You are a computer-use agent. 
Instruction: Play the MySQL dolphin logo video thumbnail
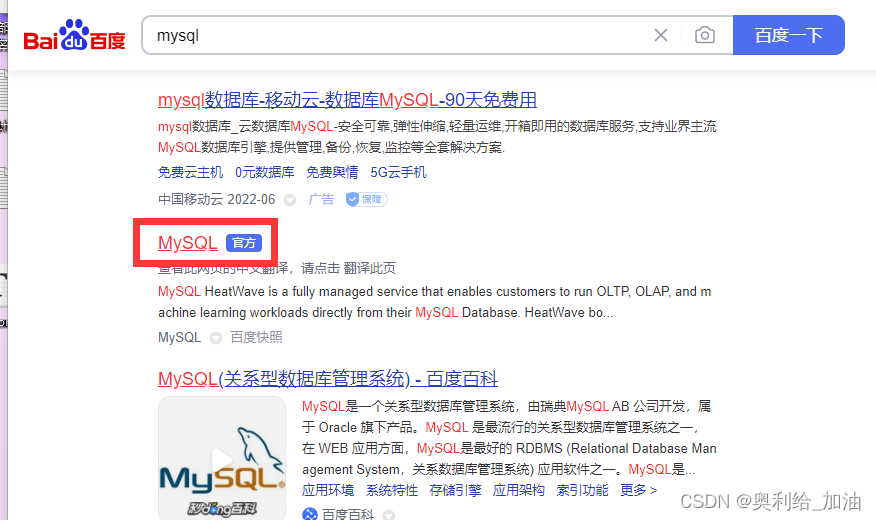(x=222, y=458)
